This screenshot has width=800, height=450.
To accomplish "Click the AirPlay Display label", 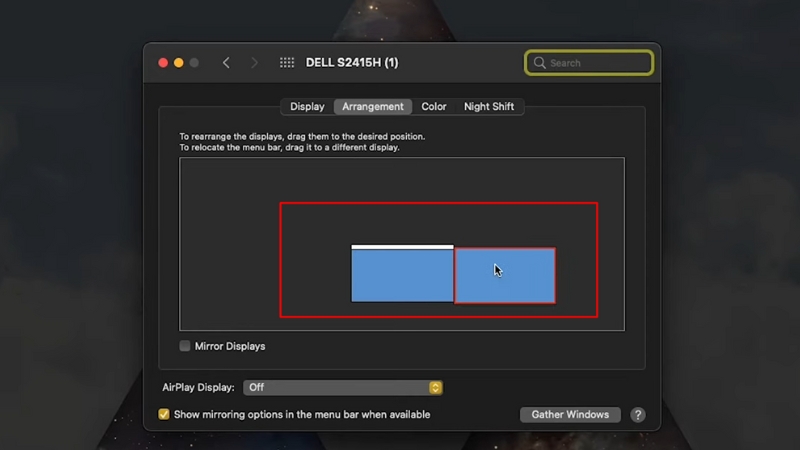I will pos(198,388).
